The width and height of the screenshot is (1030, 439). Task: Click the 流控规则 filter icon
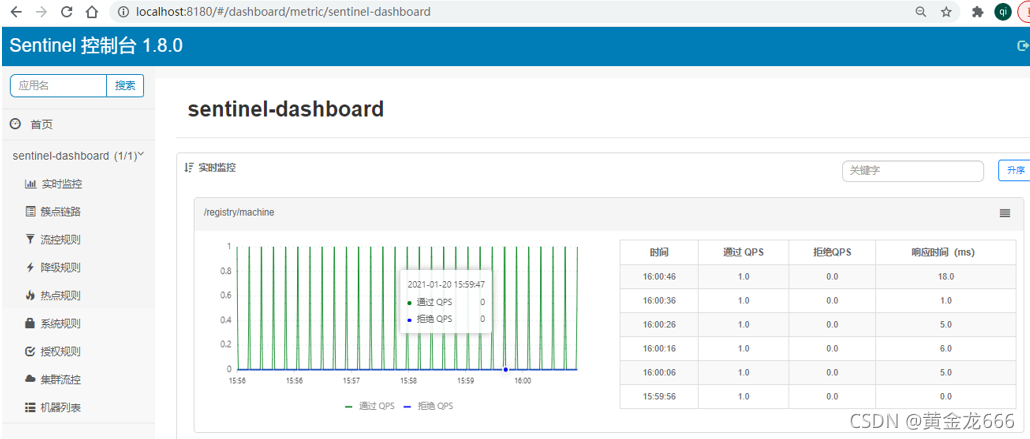[30, 239]
